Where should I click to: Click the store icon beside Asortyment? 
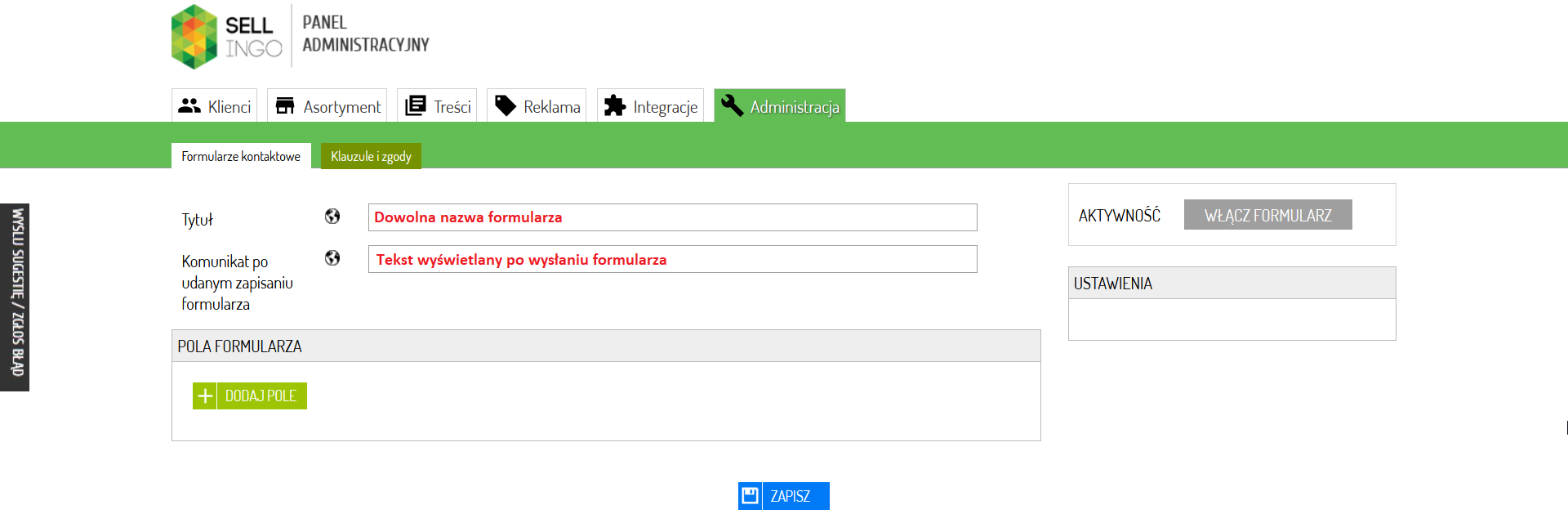coord(285,105)
